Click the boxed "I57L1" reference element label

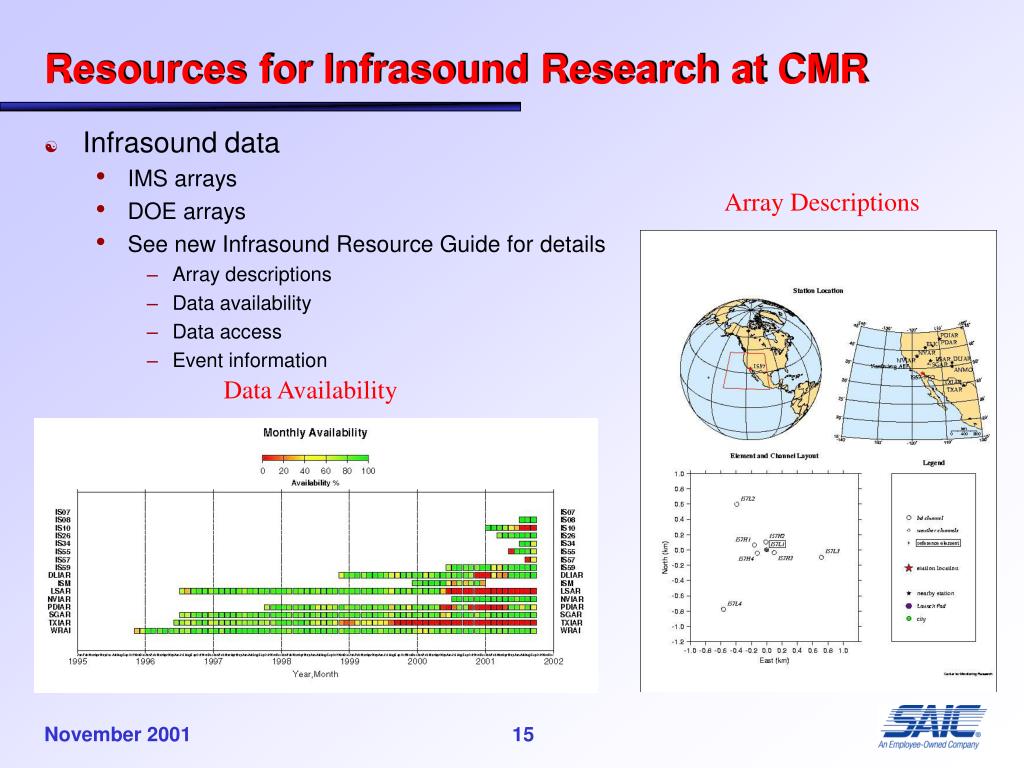[777, 543]
